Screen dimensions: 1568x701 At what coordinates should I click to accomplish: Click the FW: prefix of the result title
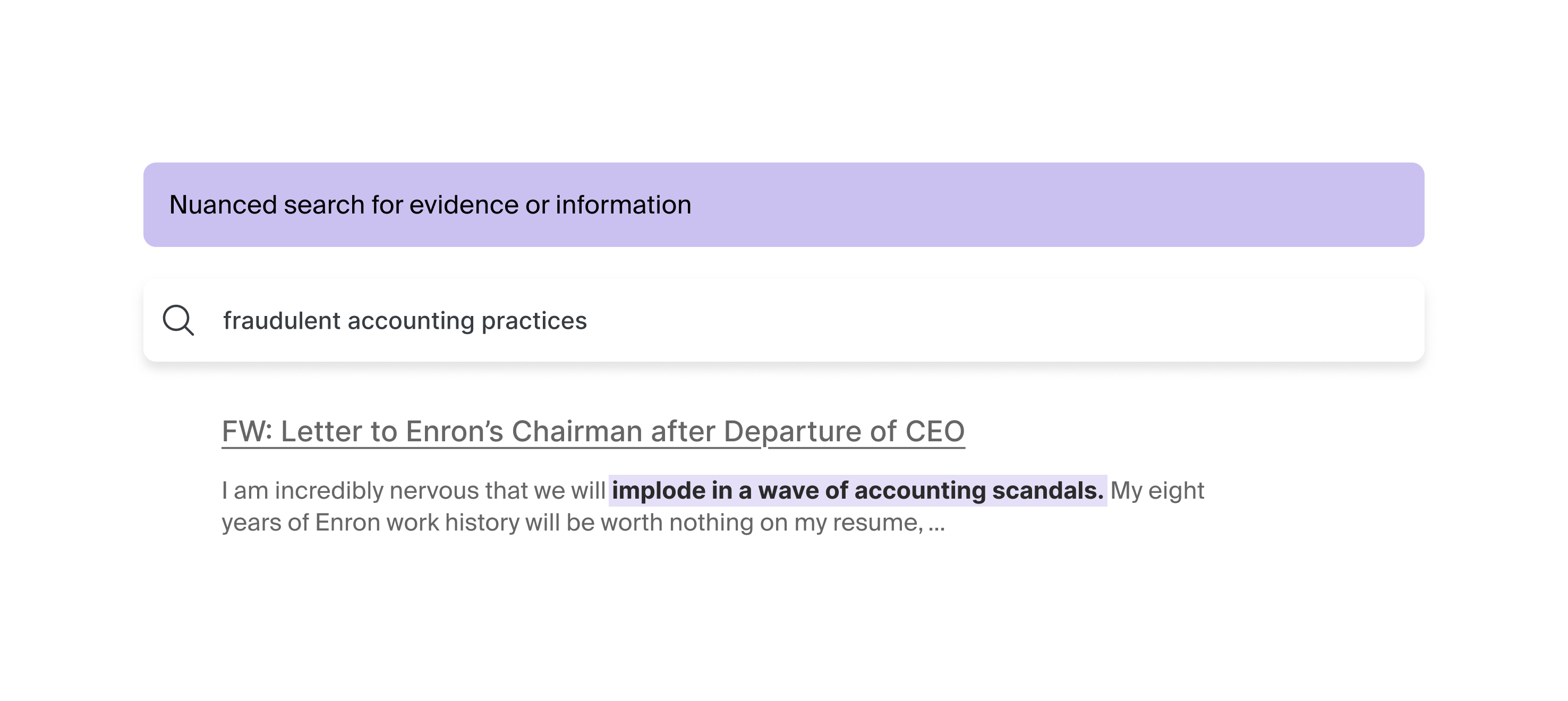[x=247, y=431]
